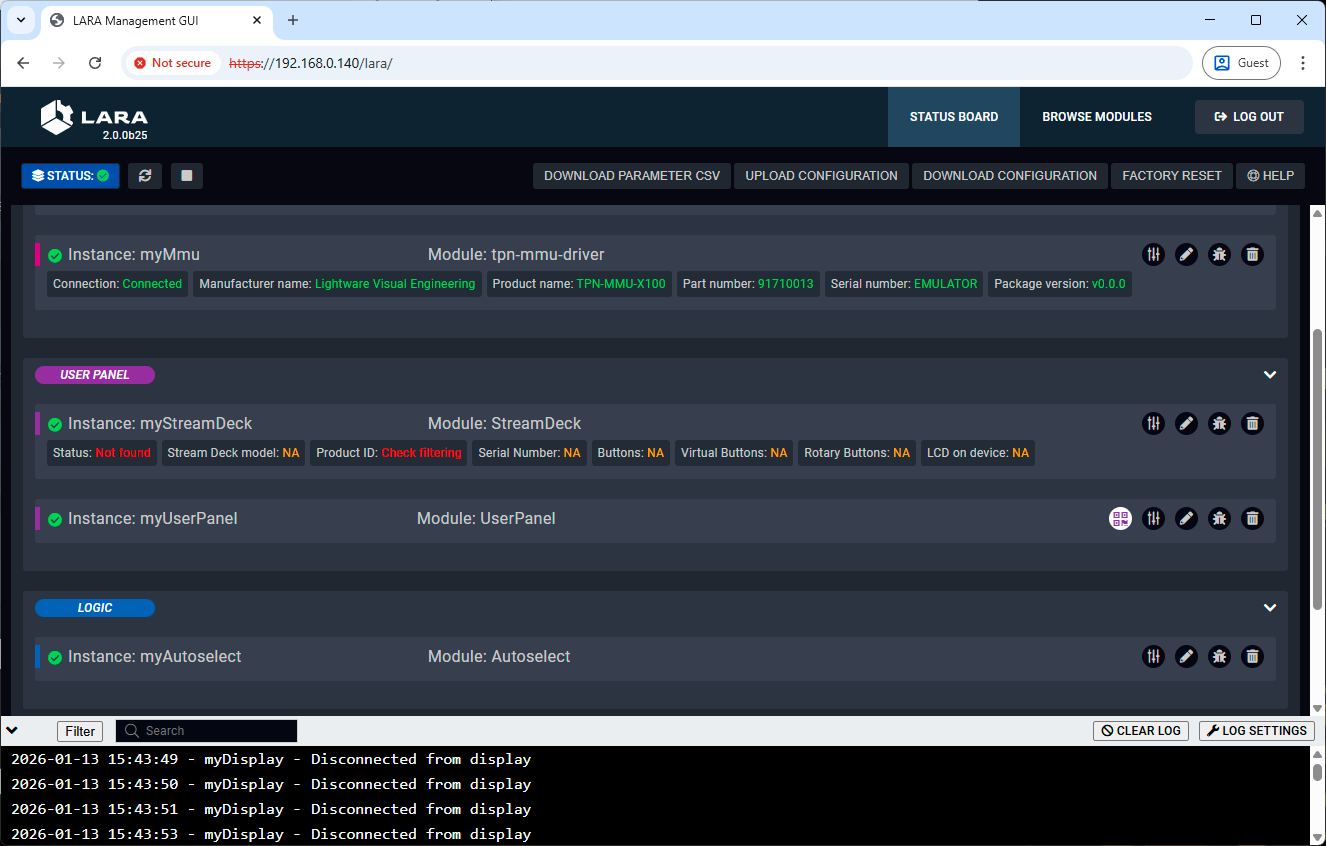1326x846 pixels.
Task: Click the stop square icon in the toolbar
Action: pyautogui.click(x=187, y=176)
